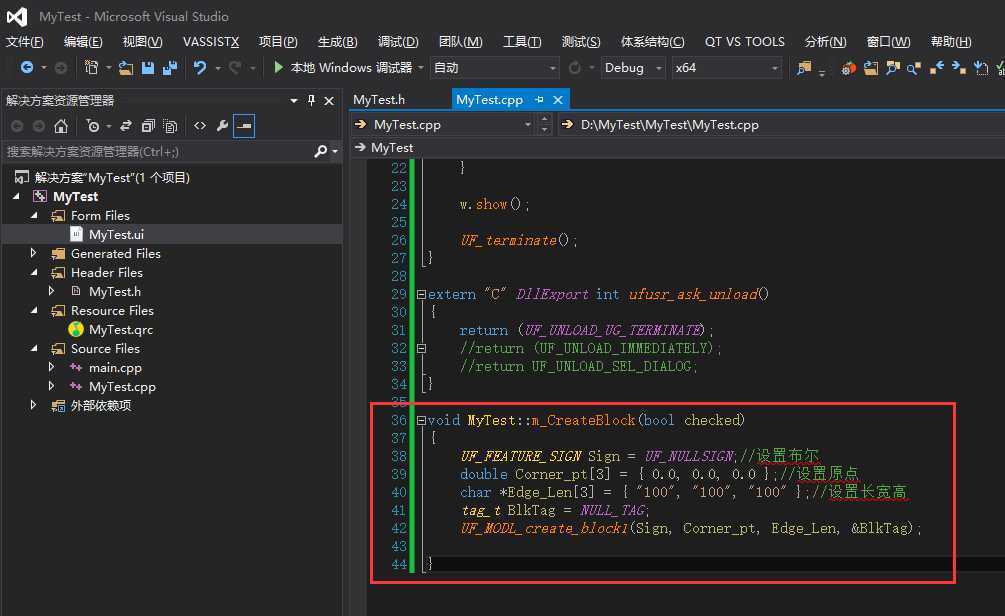The width and height of the screenshot is (1005, 616).
Task: Expand the Generated Files folder
Action: tap(34, 253)
